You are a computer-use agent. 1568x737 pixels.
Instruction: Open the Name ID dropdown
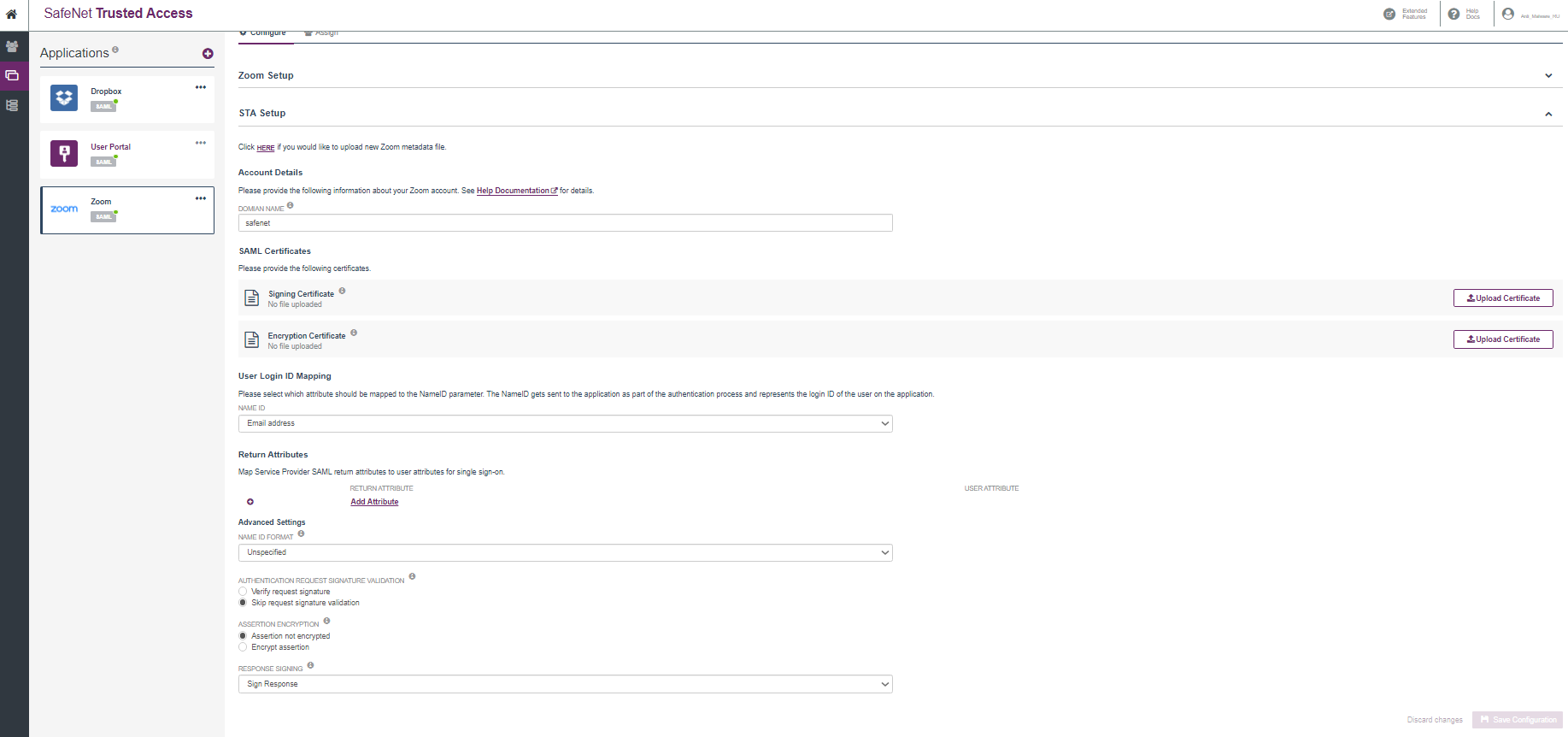(565, 423)
